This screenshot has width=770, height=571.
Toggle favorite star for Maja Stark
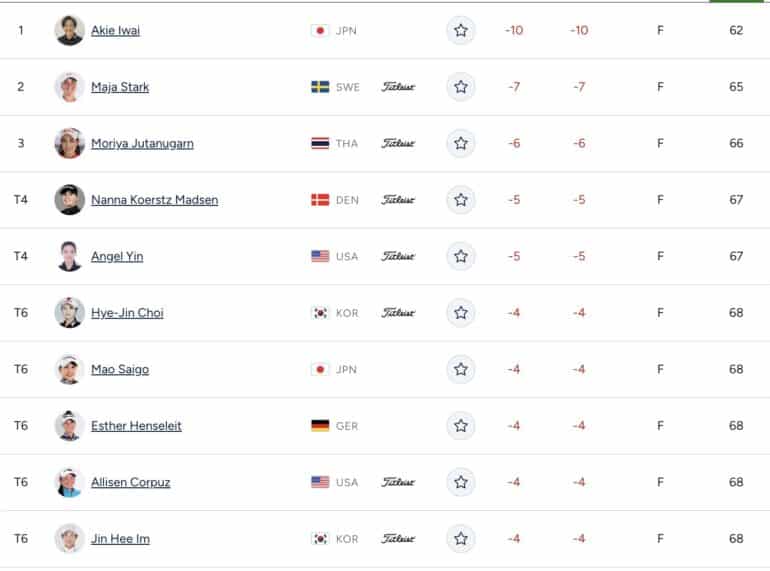pos(461,87)
